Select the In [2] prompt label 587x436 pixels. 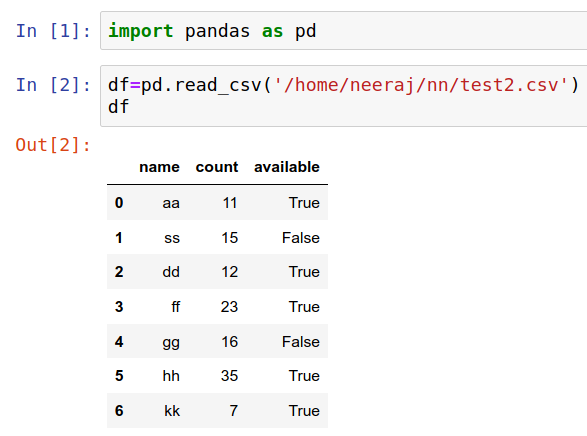pos(53,85)
